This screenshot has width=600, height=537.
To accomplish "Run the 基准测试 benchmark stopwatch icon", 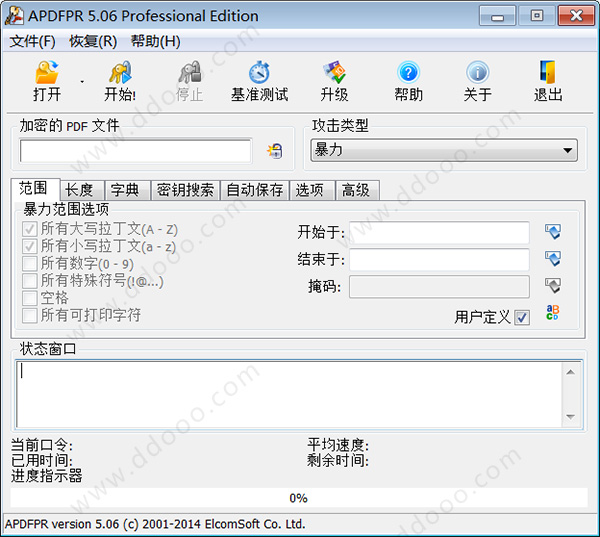I will tap(259, 72).
